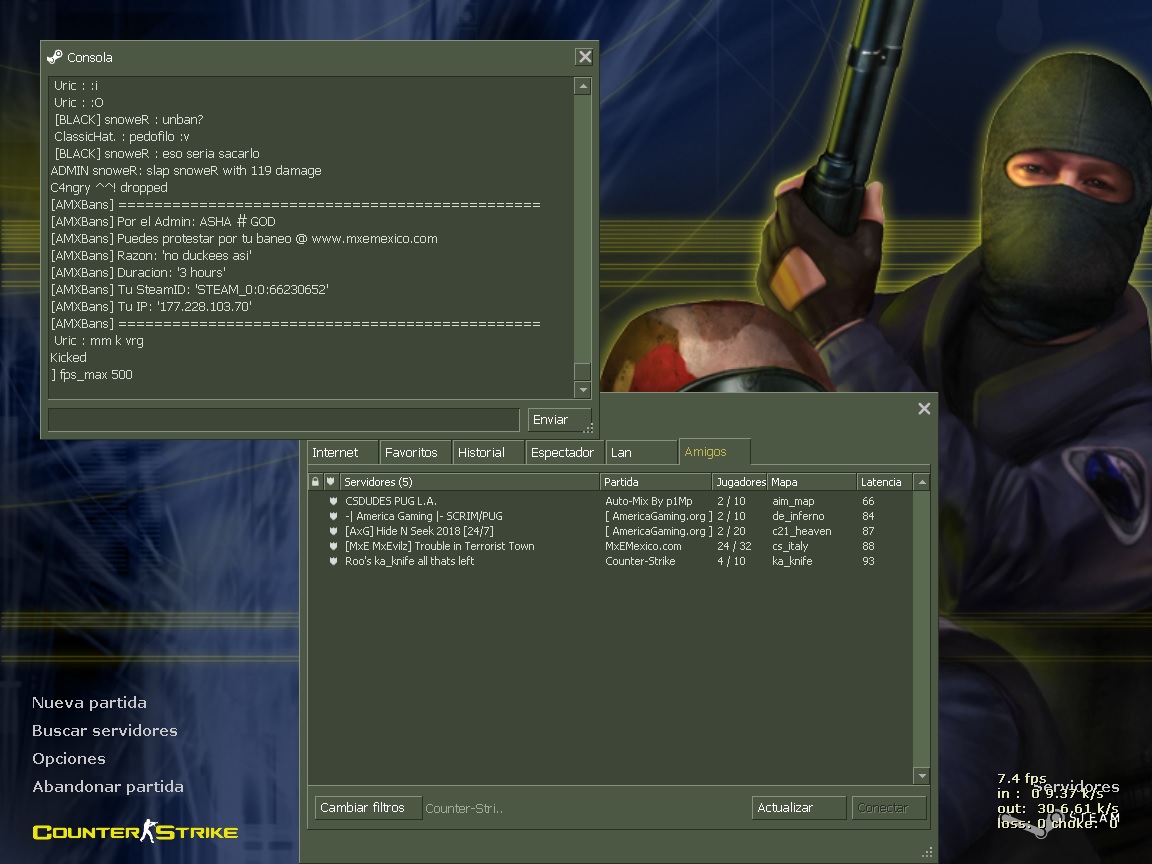Click latency value 93
Image resolution: width=1152 pixels, height=864 pixels.
point(868,561)
